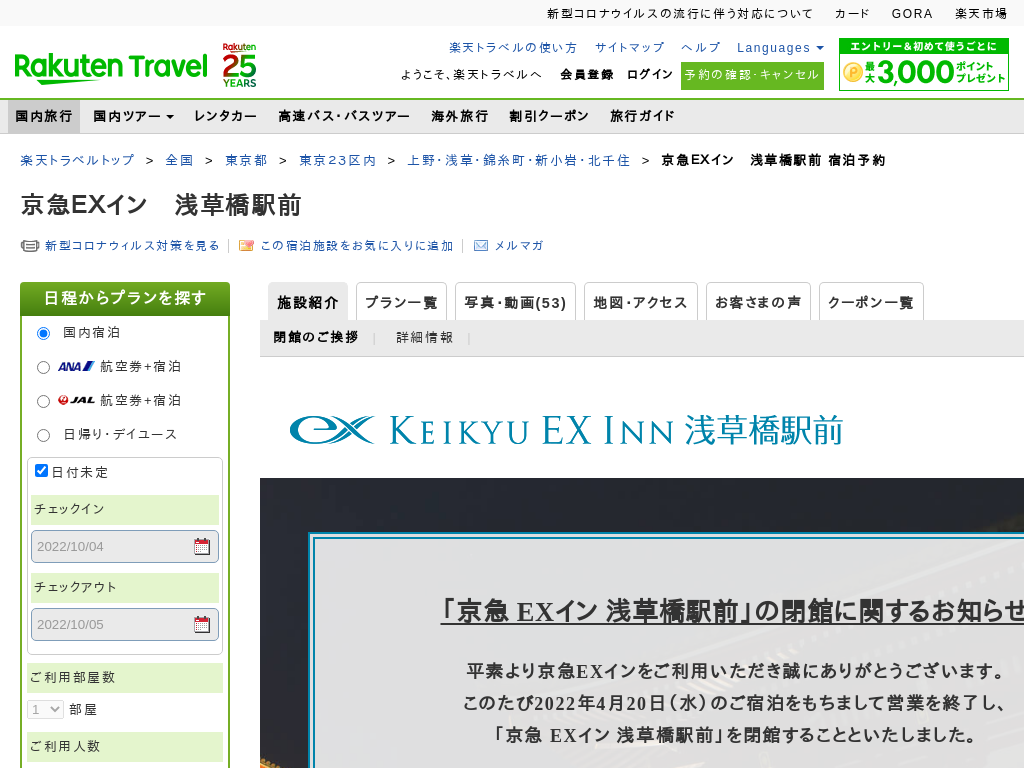
Task: Click the 上野・浅草・錦糸町・新小岩・北千住 breadcrumb
Action: 519,160
